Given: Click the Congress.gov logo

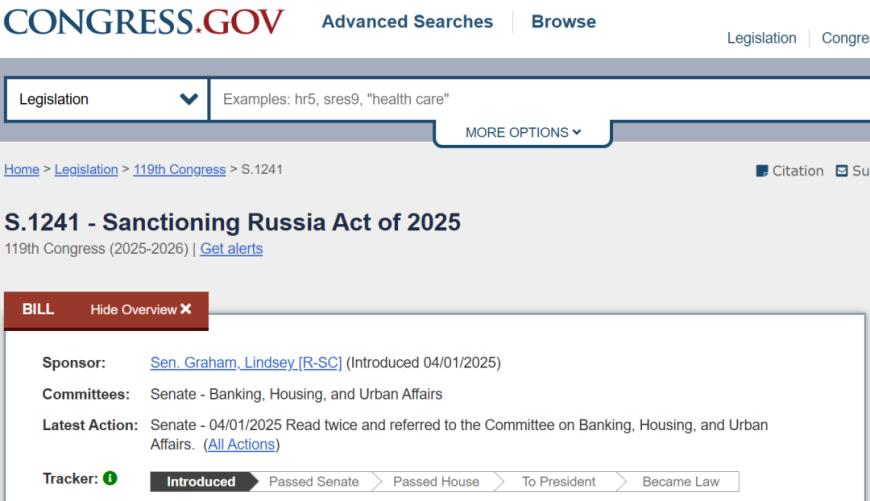Looking at the screenshot, I should 144,22.
